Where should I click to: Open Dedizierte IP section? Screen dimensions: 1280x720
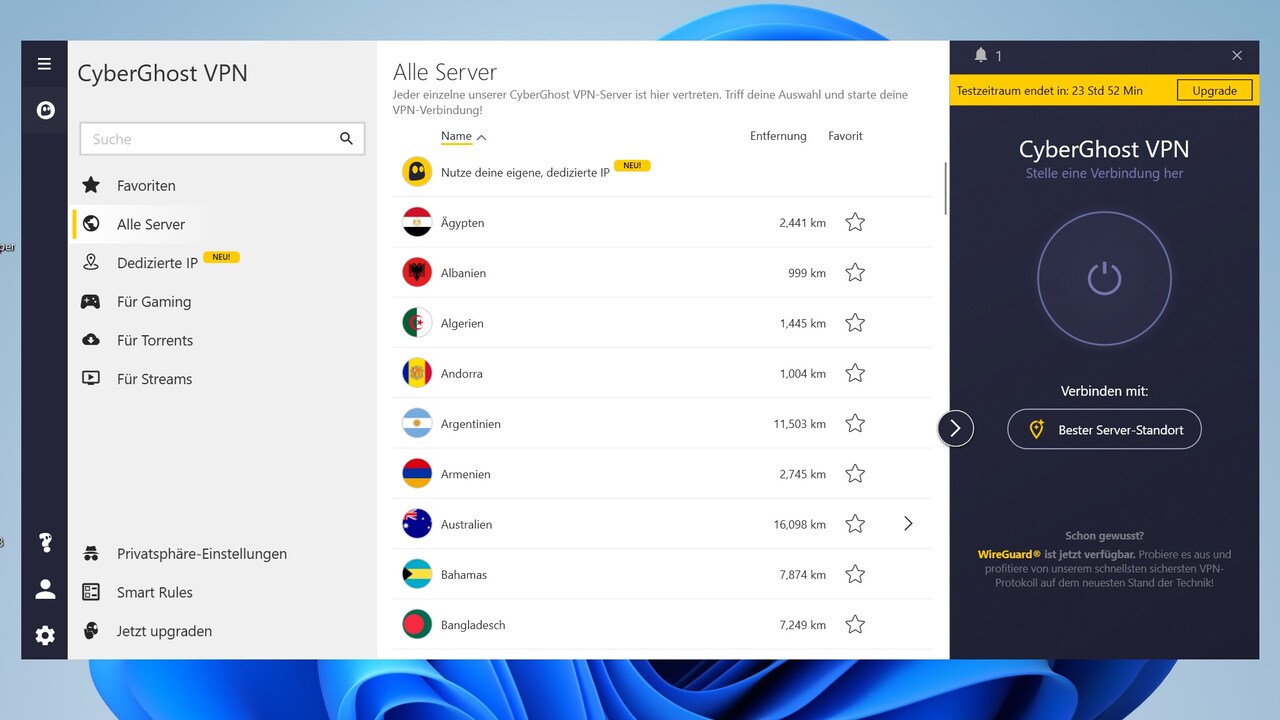157,263
